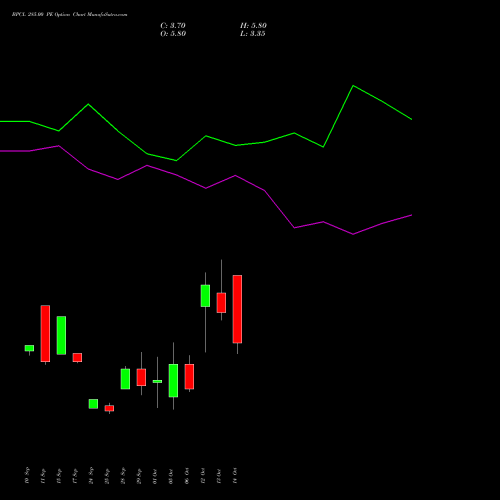Select the open value 'O: 5.80'
This screenshot has width=500, height=500.
tap(173, 34)
